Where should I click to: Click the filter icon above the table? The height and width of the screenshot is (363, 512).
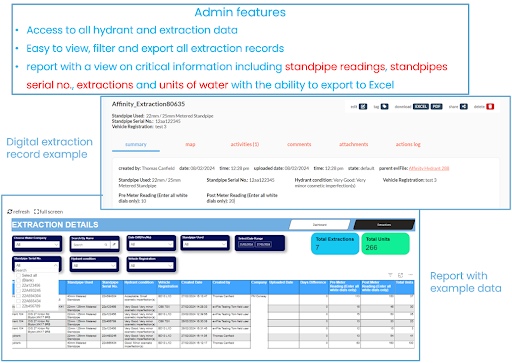(x=390, y=275)
